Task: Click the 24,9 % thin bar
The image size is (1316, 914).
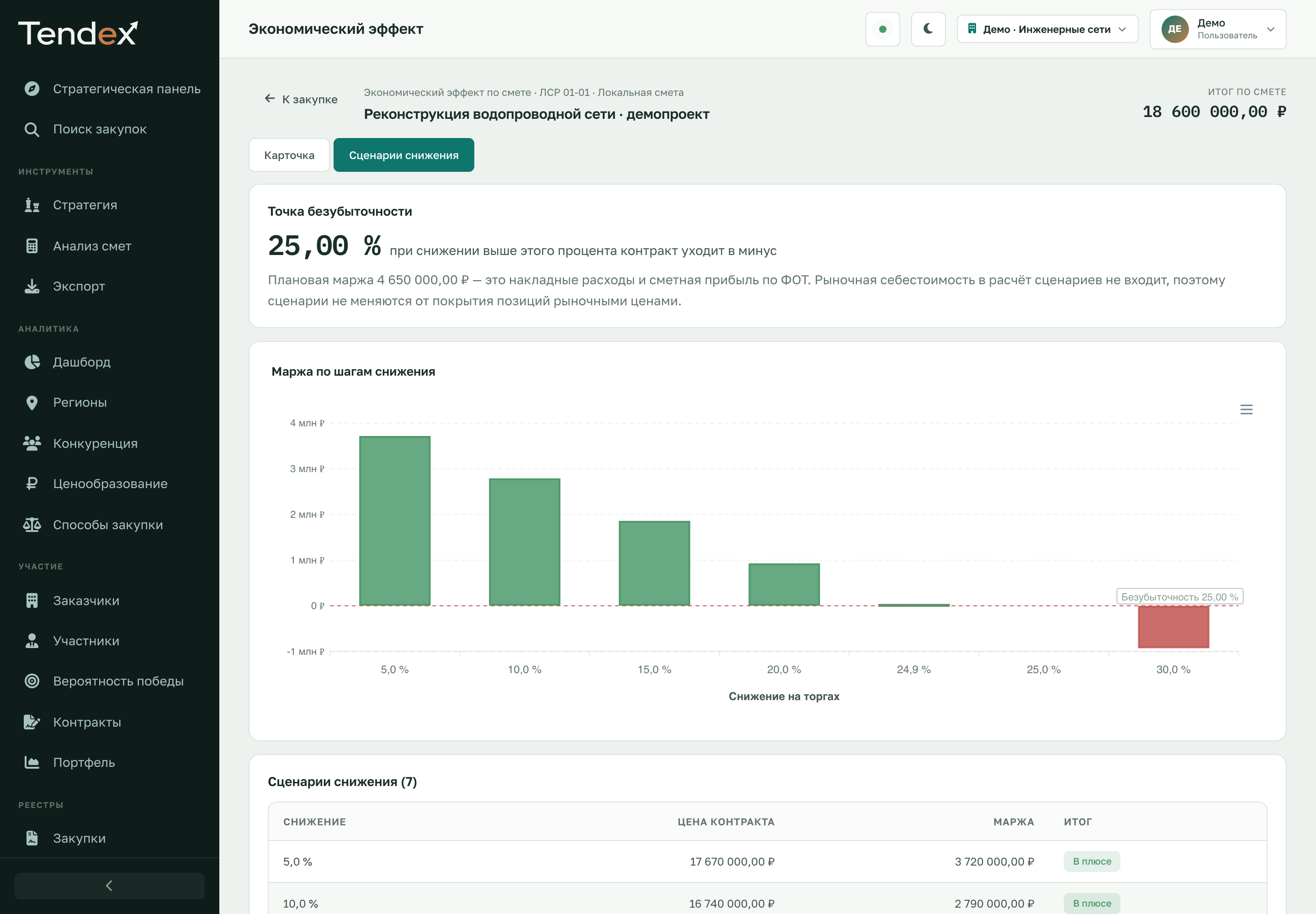Action: point(914,605)
